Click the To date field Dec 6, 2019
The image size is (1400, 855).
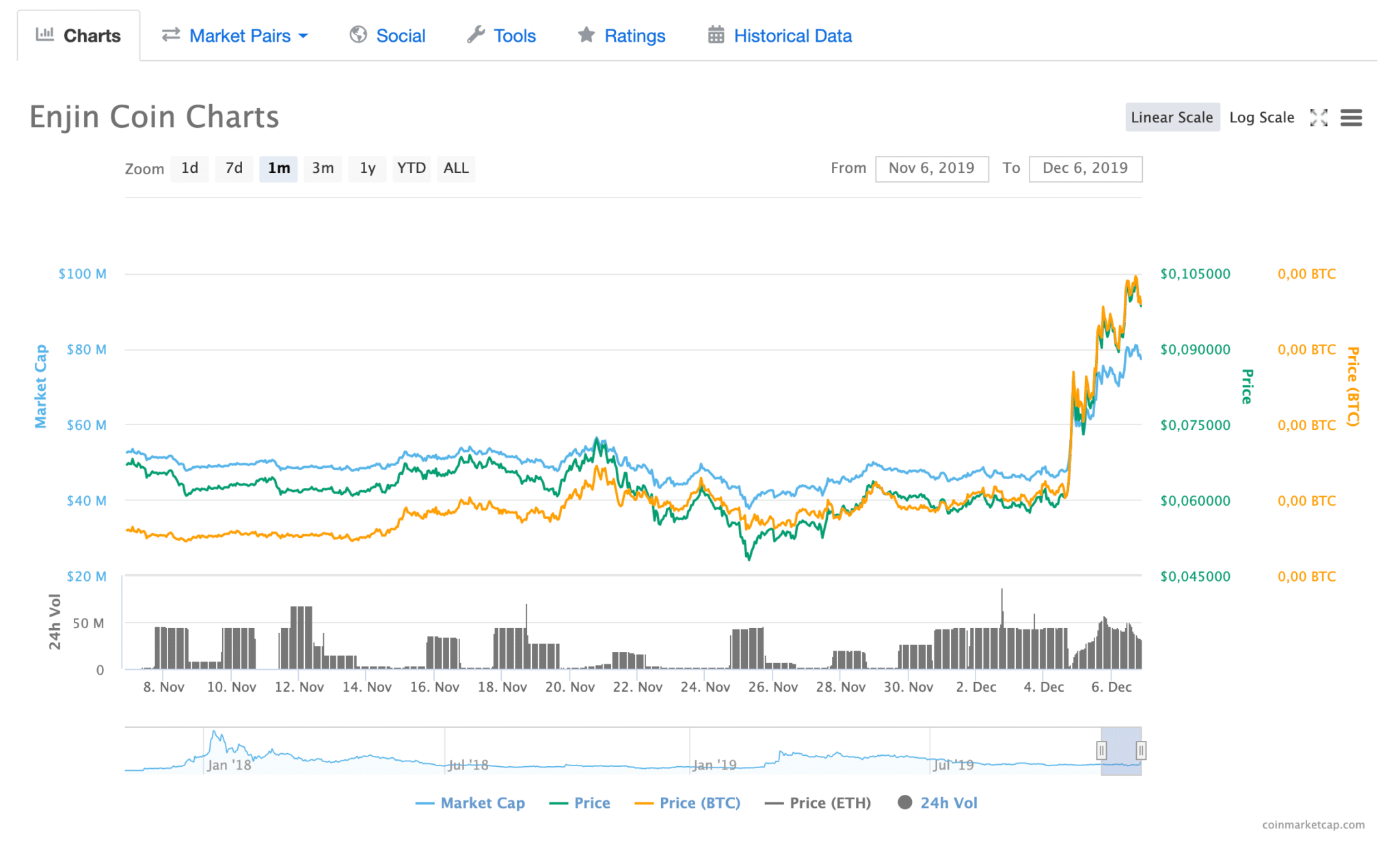pos(1085,168)
